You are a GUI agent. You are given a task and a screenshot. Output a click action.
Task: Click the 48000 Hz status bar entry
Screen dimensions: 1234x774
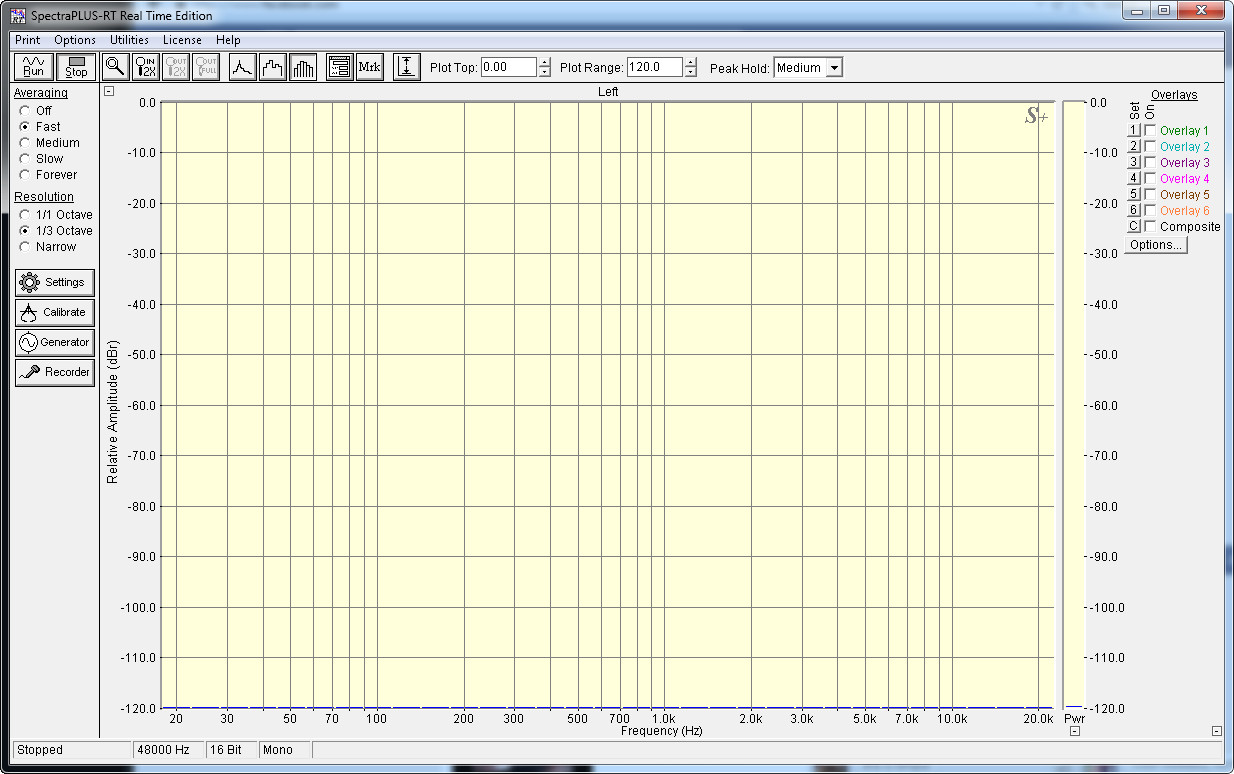[x=167, y=749]
